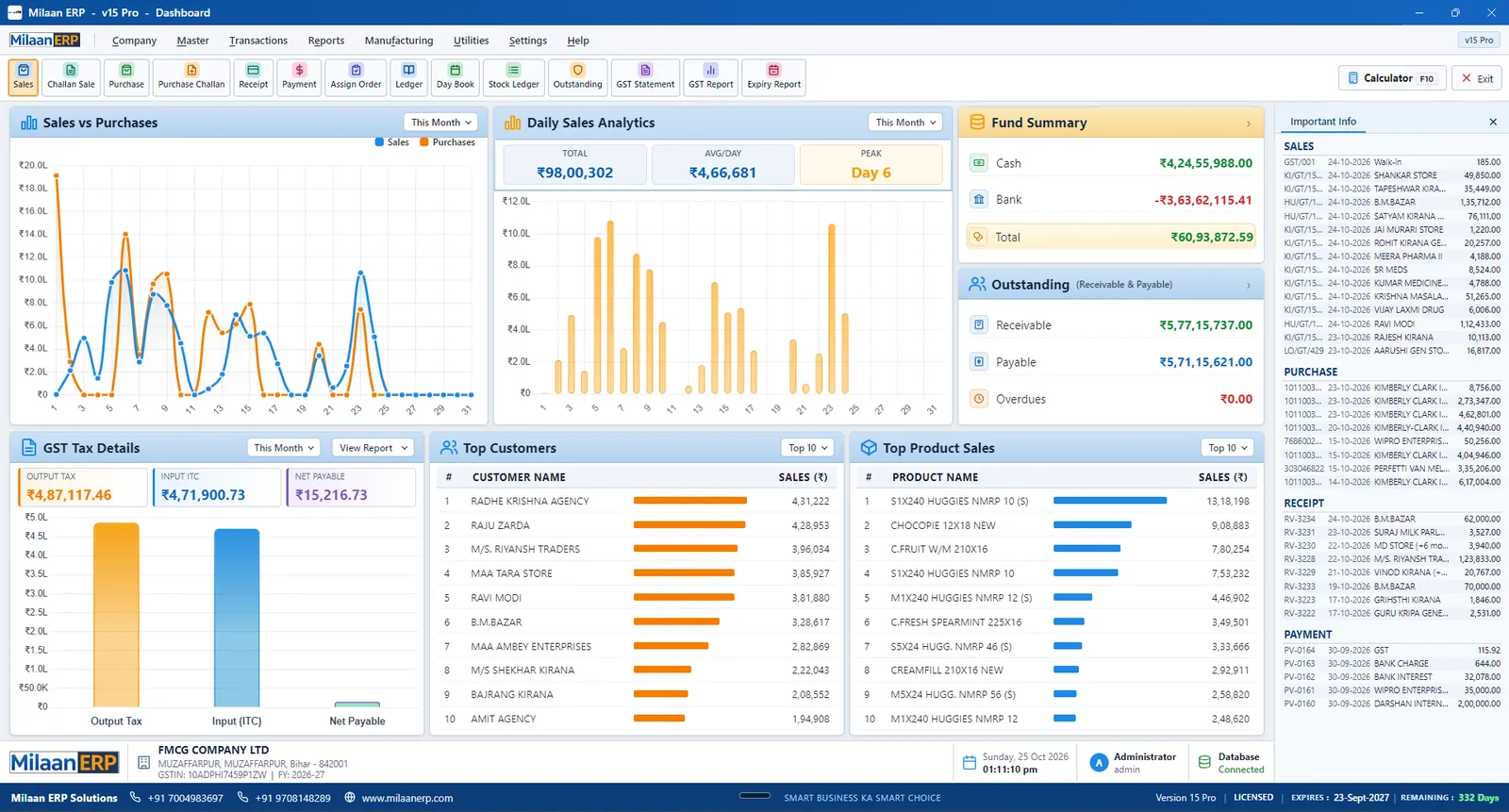
Task: Open the Outstanding toolbar icon
Action: pyautogui.click(x=577, y=77)
